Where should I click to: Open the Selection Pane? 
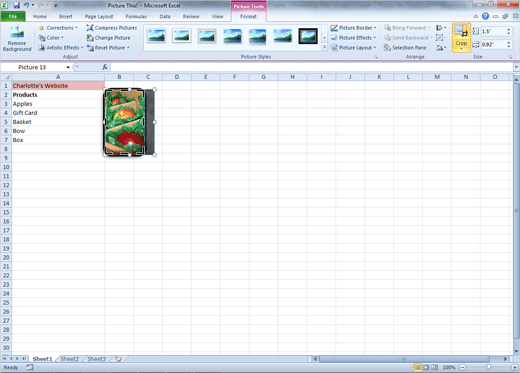coord(405,48)
